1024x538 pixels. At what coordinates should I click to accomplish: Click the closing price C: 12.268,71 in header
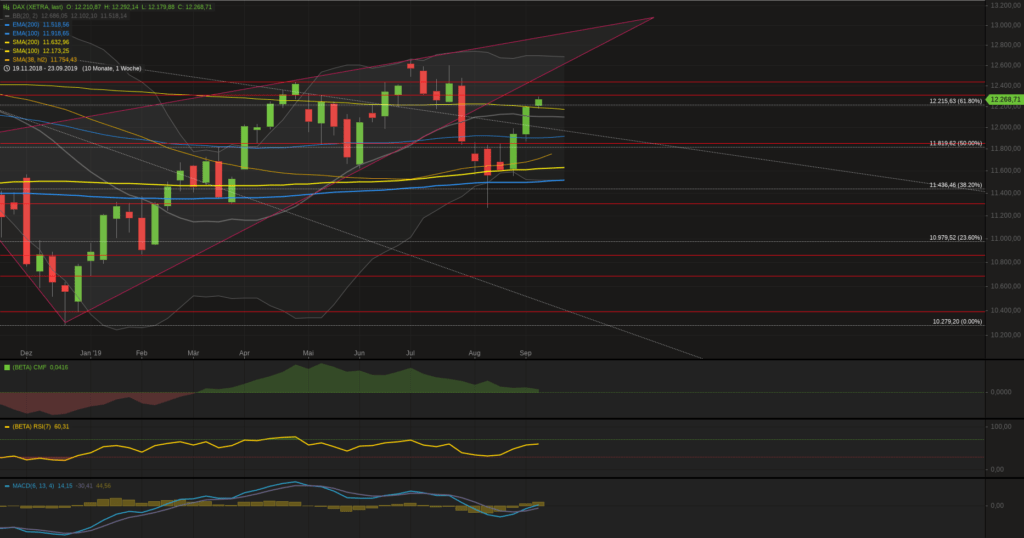194,7
